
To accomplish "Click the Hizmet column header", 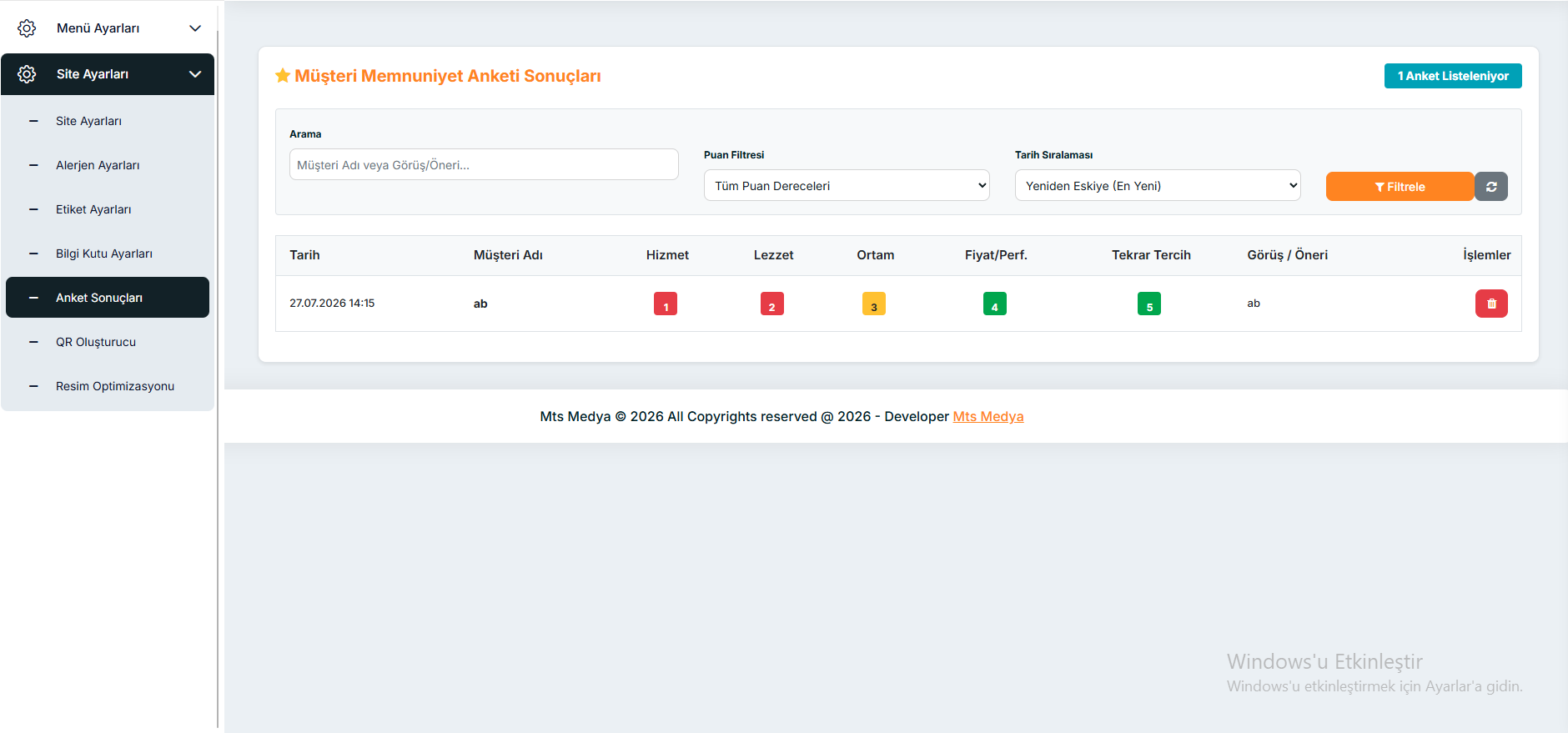I will point(667,255).
